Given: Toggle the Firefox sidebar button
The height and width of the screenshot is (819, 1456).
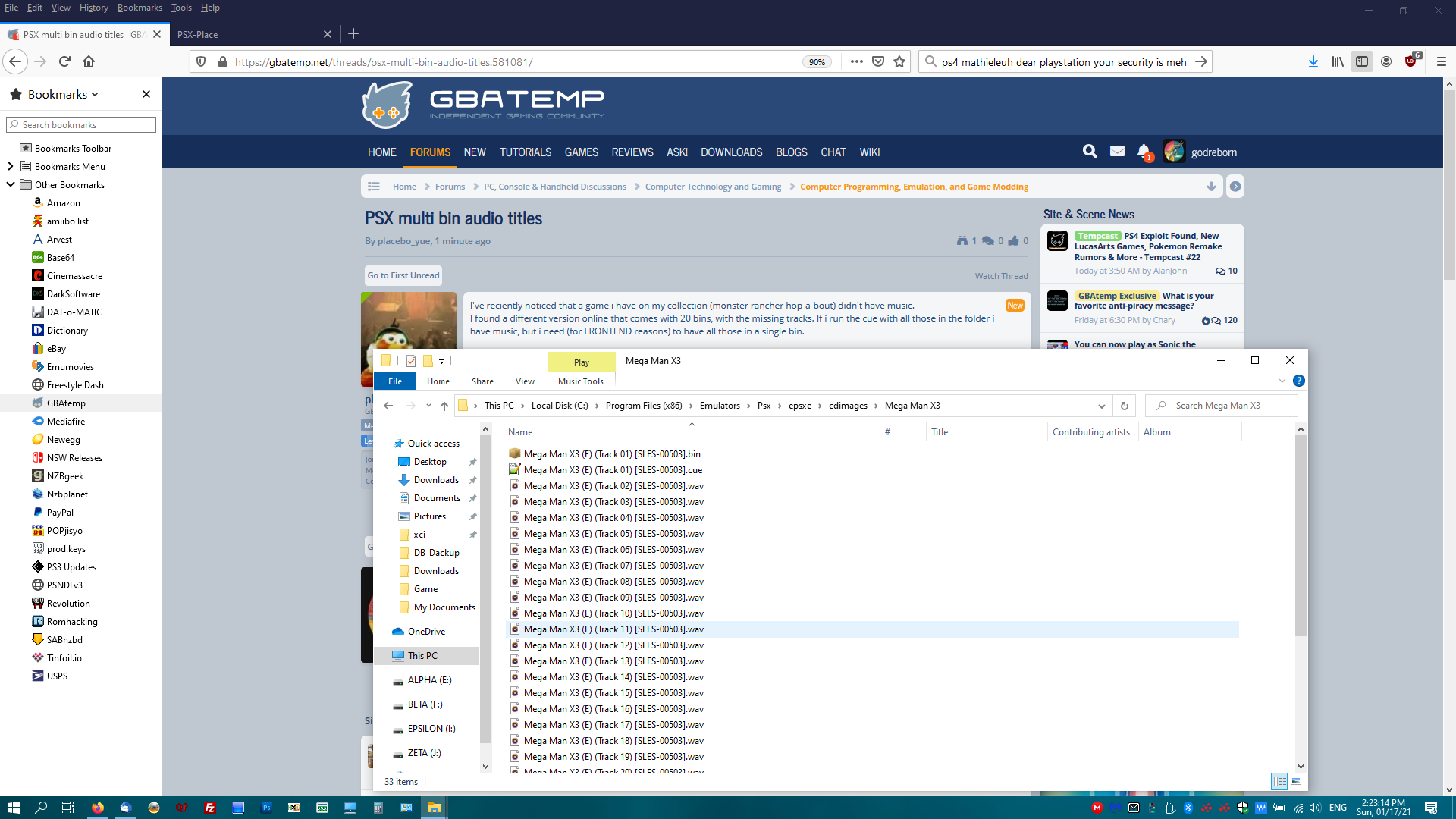Looking at the screenshot, I should [x=1362, y=61].
